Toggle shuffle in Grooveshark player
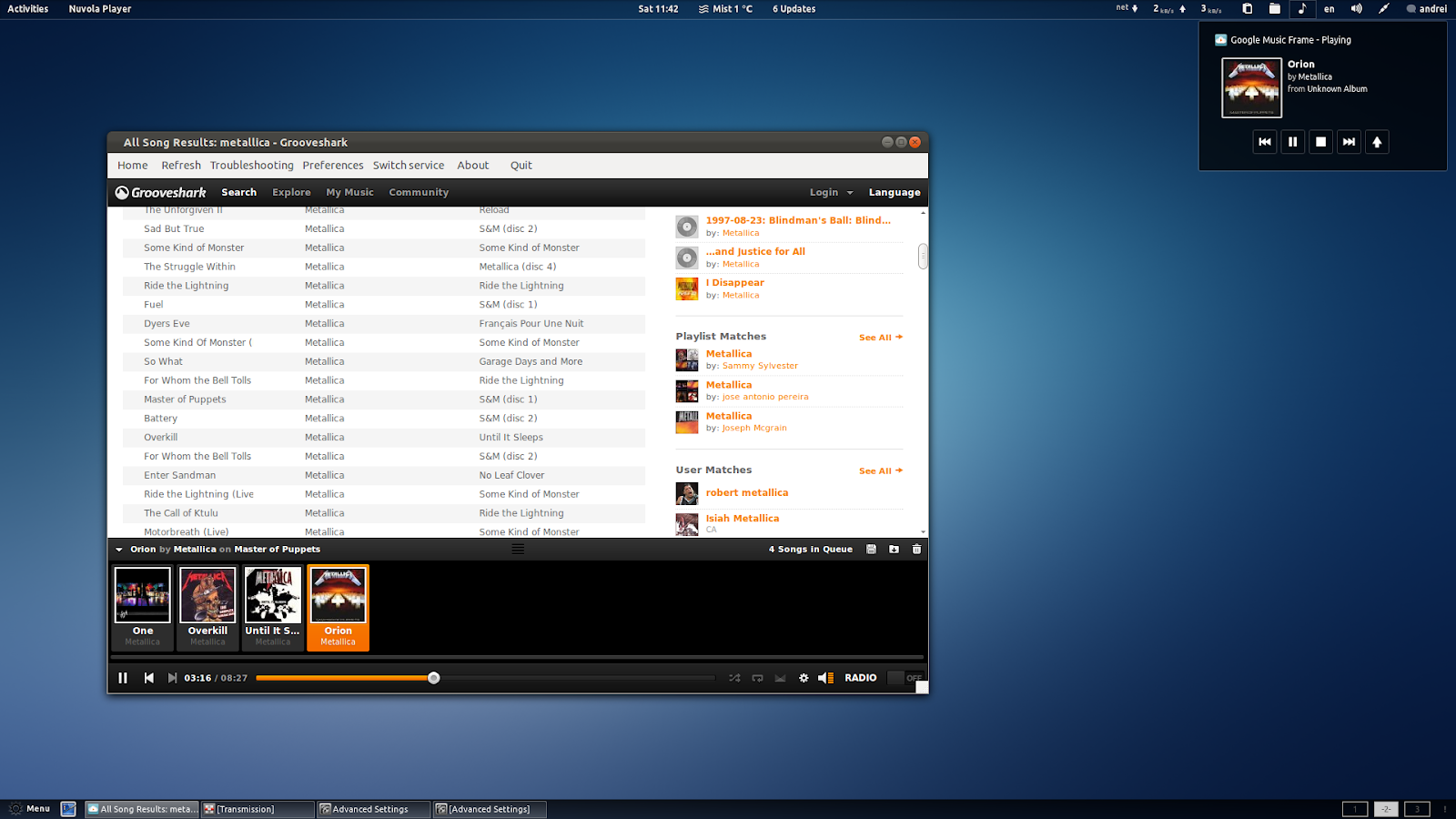 [x=734, y=678]
